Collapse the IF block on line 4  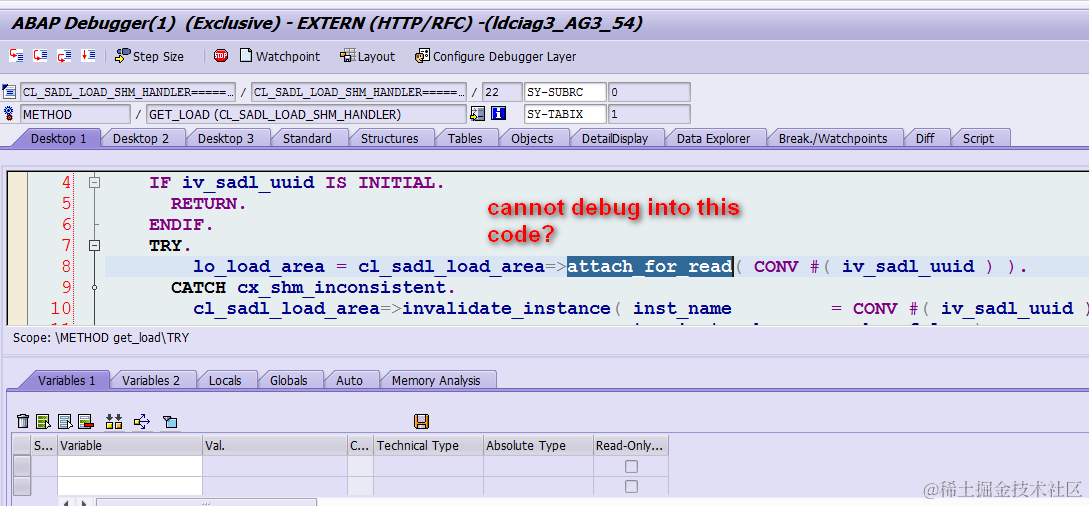click(x=94, y=183)
